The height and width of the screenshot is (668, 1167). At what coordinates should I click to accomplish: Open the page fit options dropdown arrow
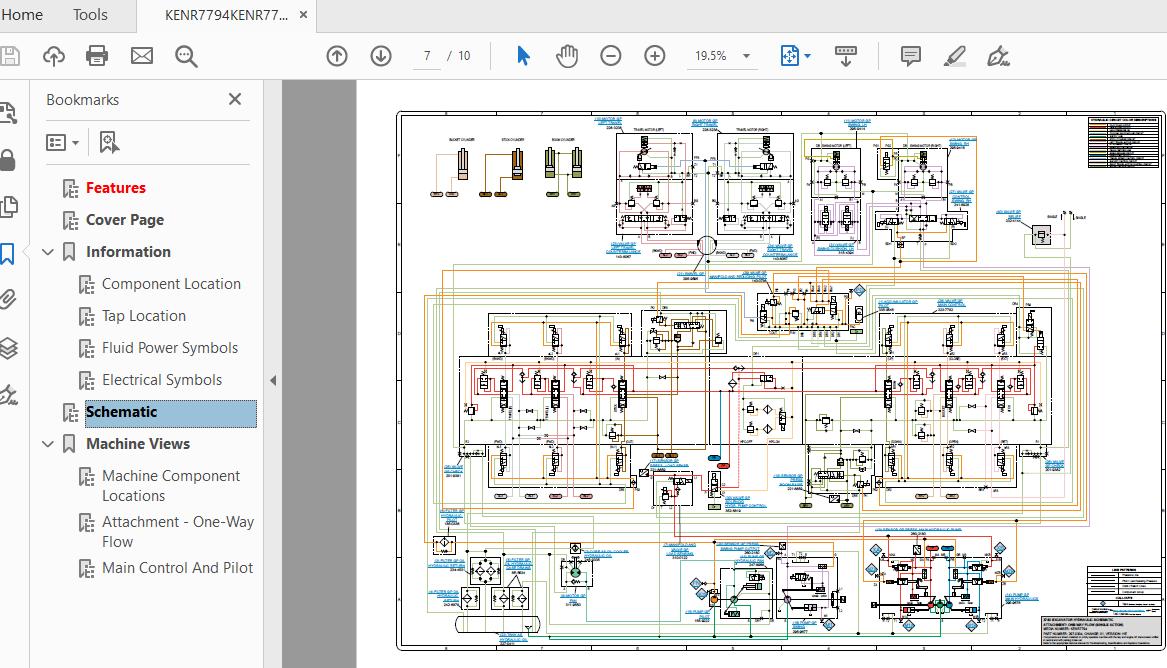click(x=808, y=56)
